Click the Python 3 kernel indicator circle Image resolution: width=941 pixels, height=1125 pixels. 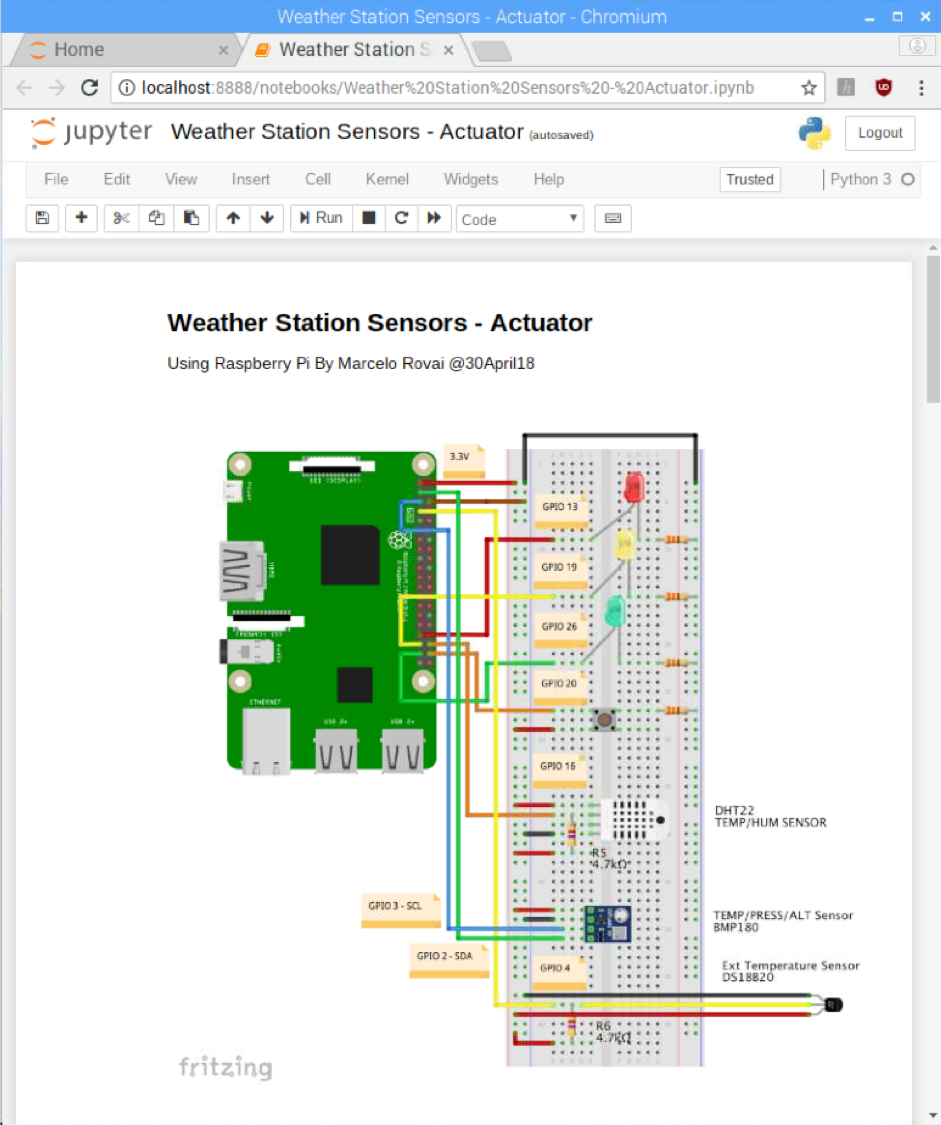908,179
